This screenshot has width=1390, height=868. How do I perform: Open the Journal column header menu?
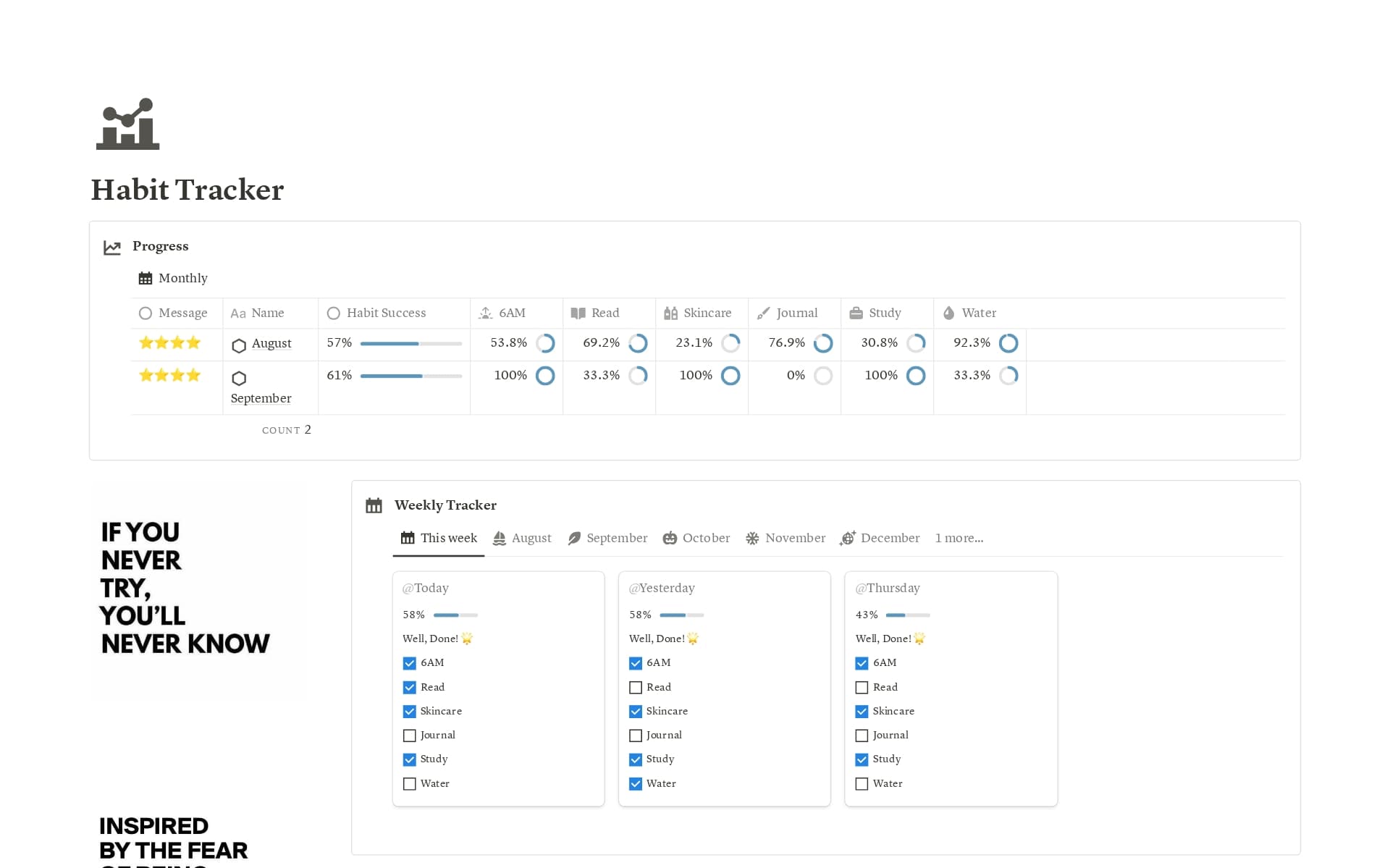796,313
